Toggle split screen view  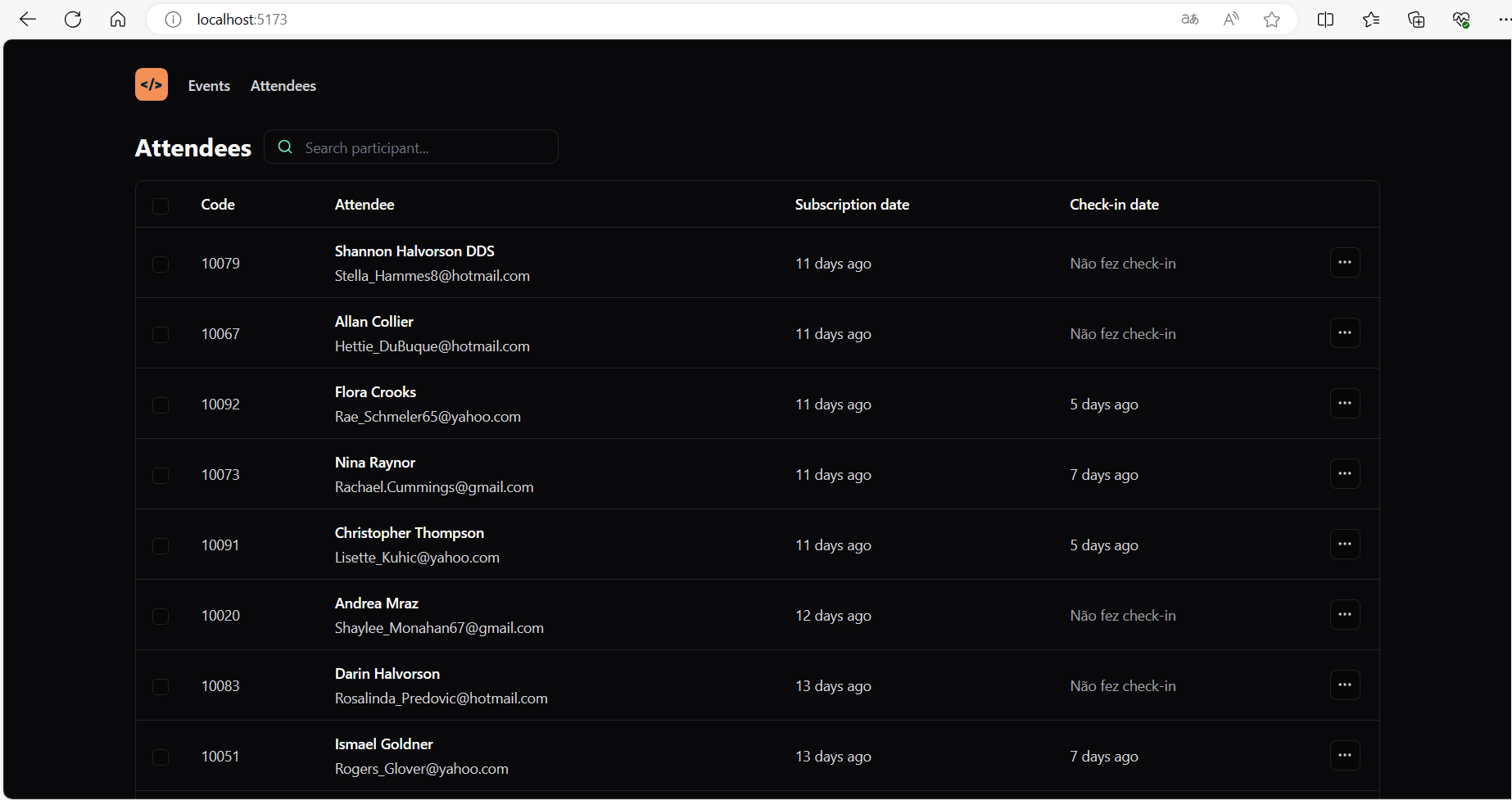click(x=1325, y=20)
